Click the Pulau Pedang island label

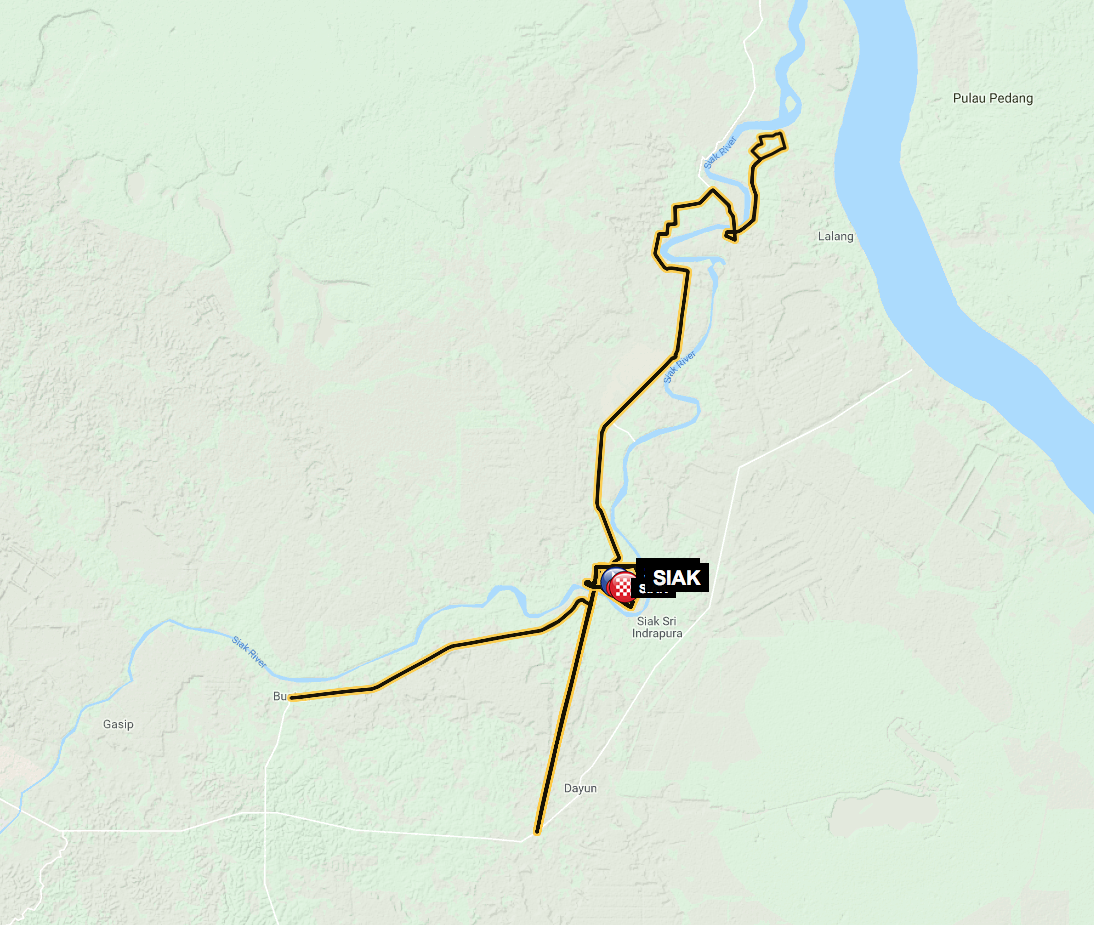[x=993, y=98]
